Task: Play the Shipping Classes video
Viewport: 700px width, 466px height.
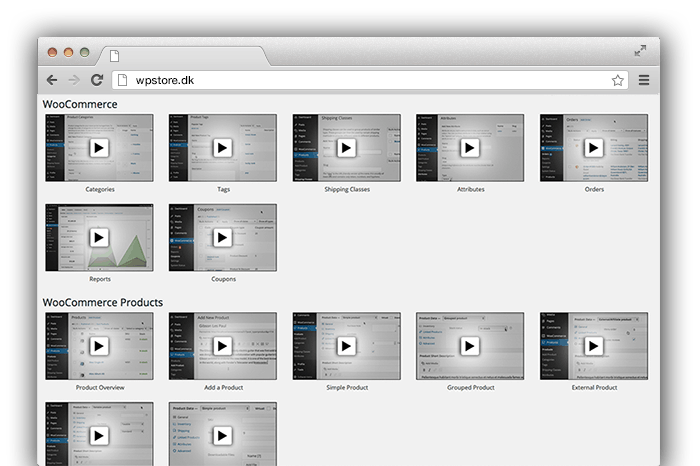Action: click(x=346, y=148)
